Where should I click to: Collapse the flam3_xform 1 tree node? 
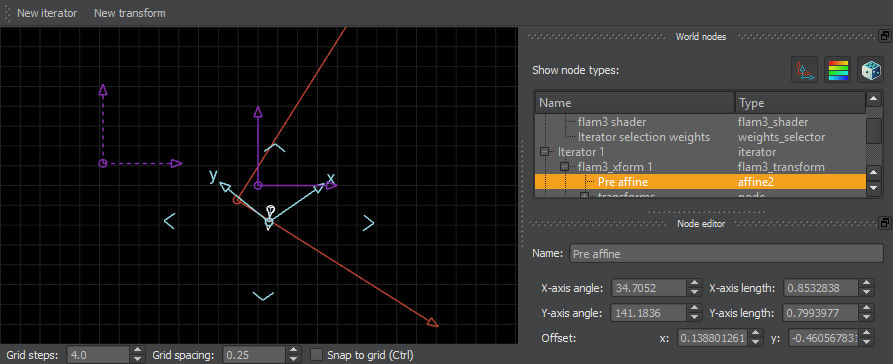[x=565, y=167]
